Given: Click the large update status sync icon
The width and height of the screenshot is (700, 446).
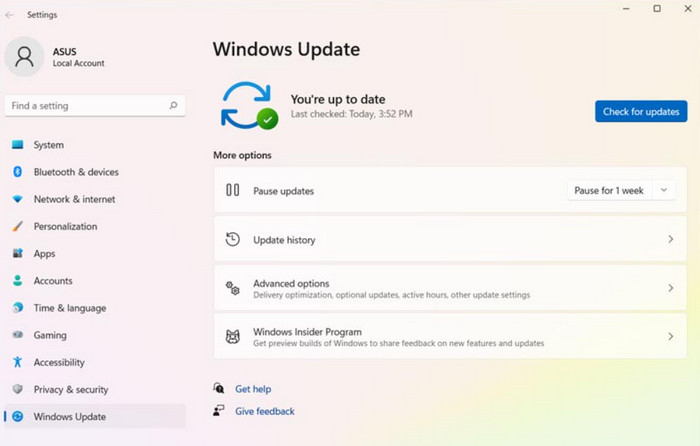Looking at the screenshot, I should 249,106.
